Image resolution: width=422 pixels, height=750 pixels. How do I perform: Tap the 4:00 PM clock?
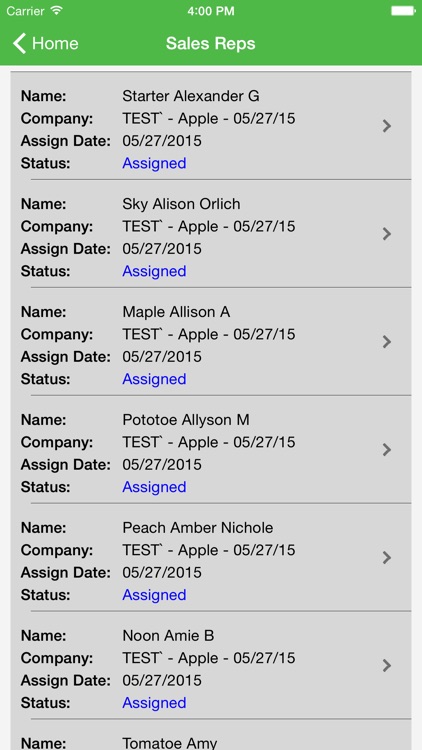pyautogui.click(x=211, y=11)
